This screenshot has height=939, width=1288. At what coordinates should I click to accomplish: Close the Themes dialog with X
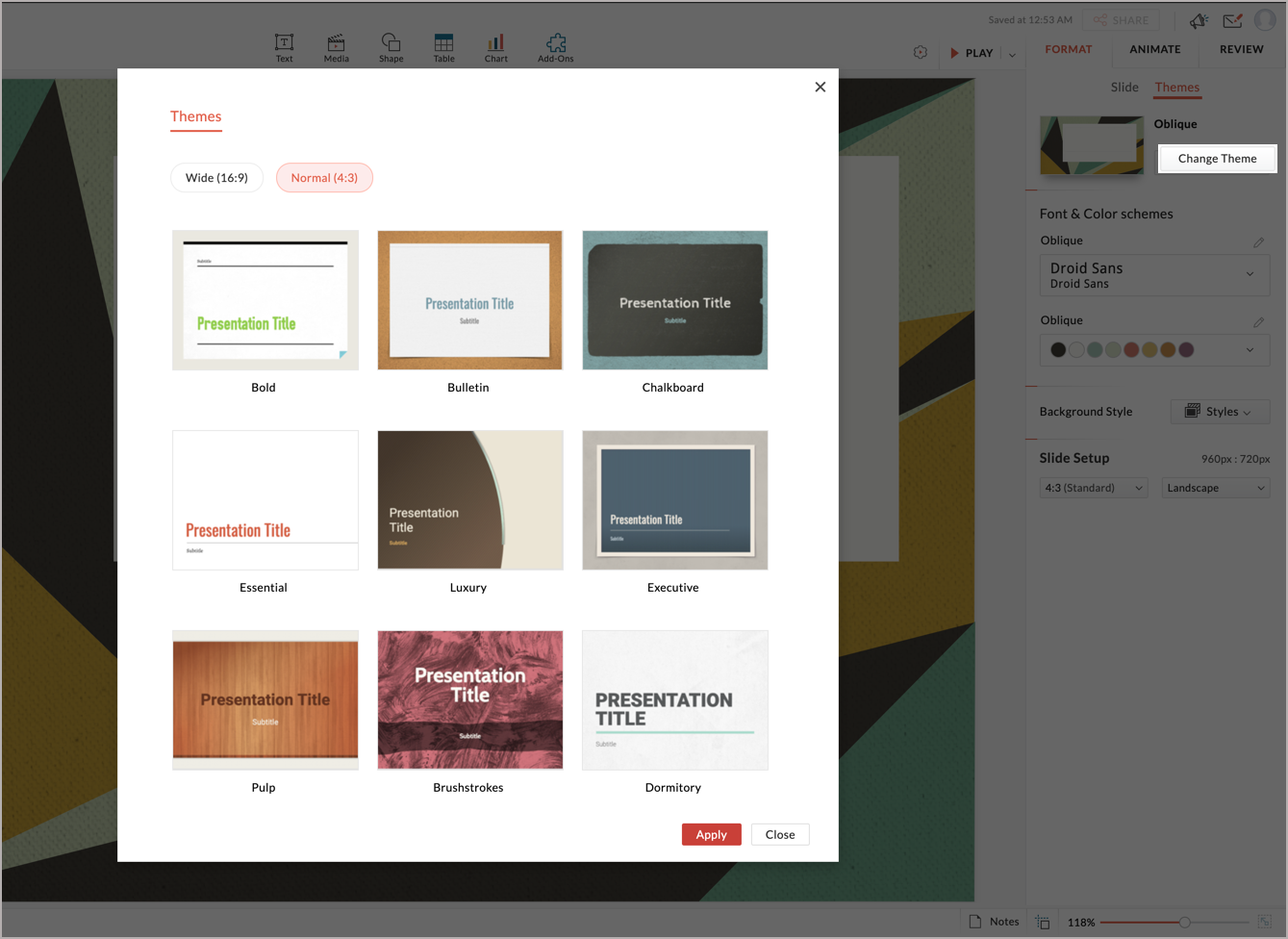point(820,87)
